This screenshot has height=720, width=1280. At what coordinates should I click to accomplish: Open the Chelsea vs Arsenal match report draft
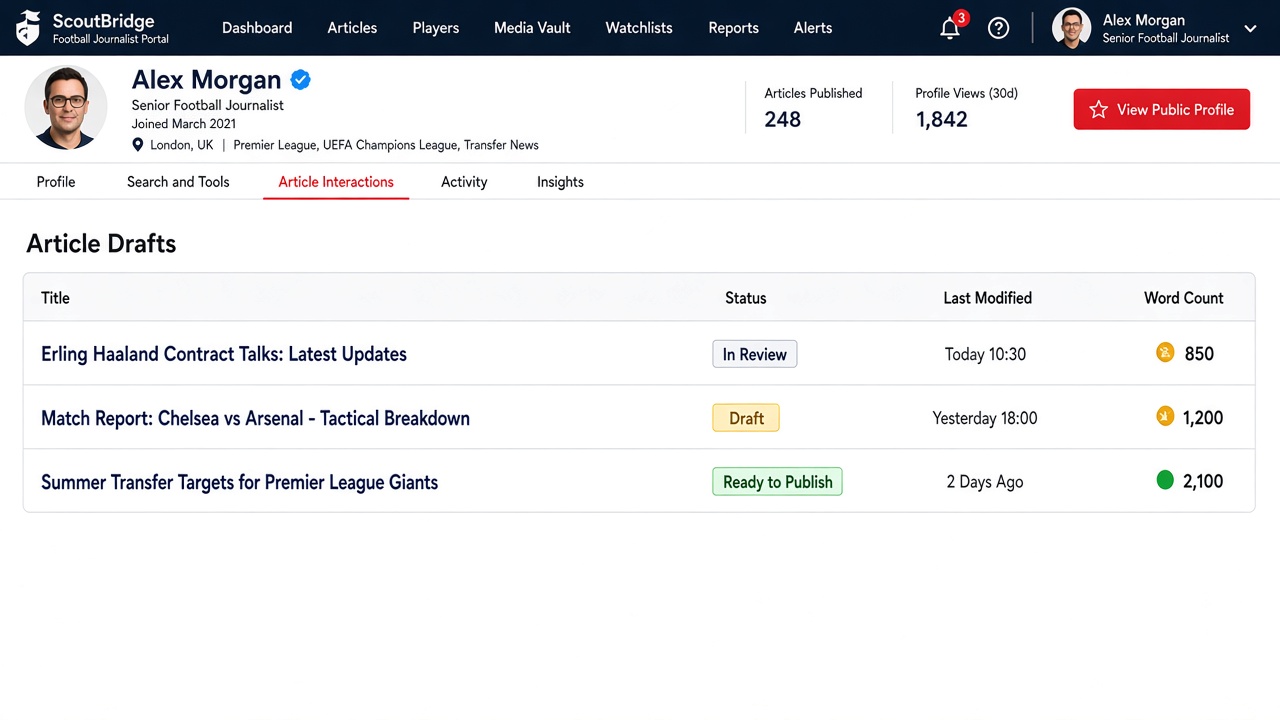tap(255, 418)
